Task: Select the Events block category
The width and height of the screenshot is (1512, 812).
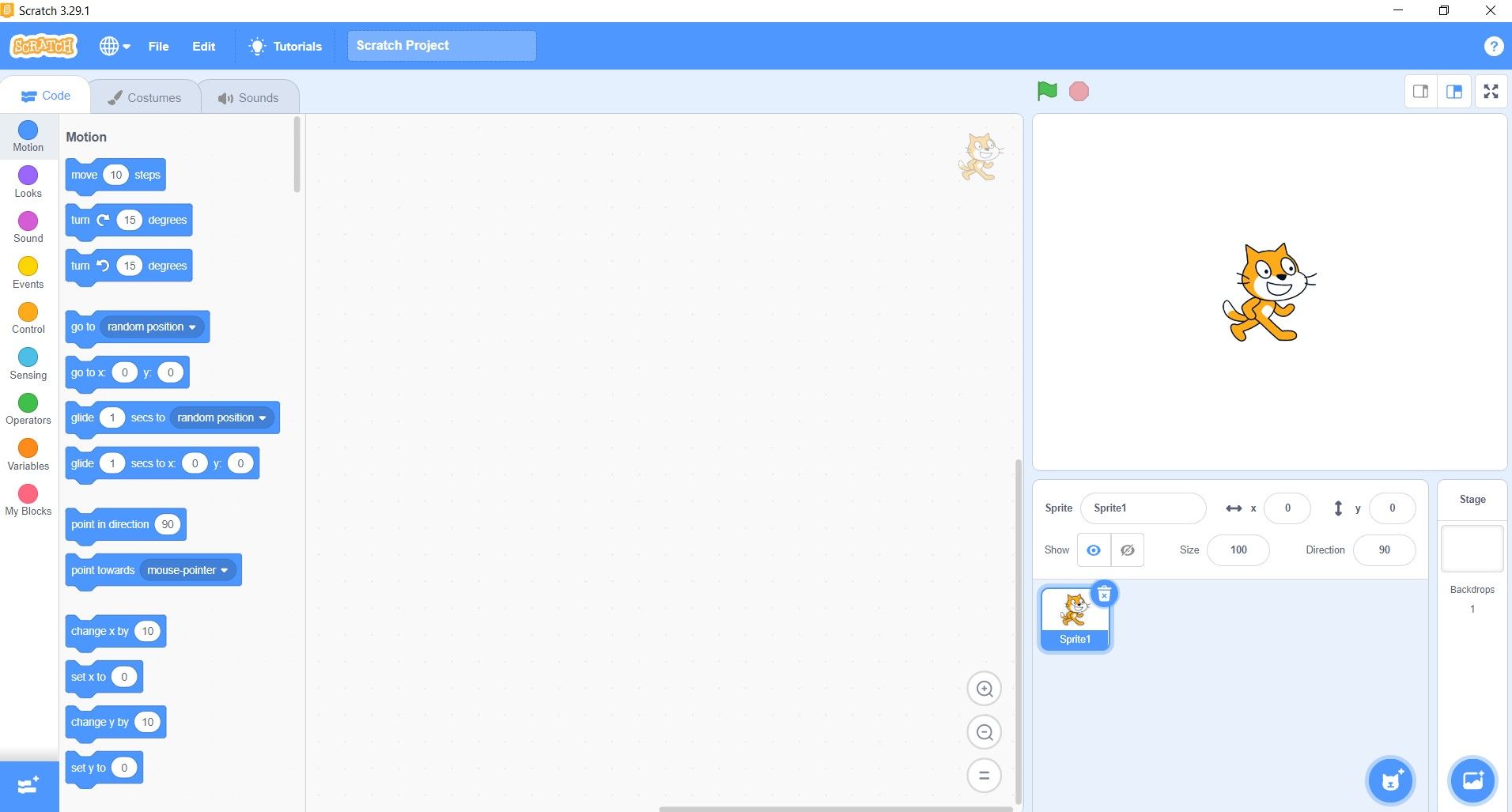Action: 28,272
